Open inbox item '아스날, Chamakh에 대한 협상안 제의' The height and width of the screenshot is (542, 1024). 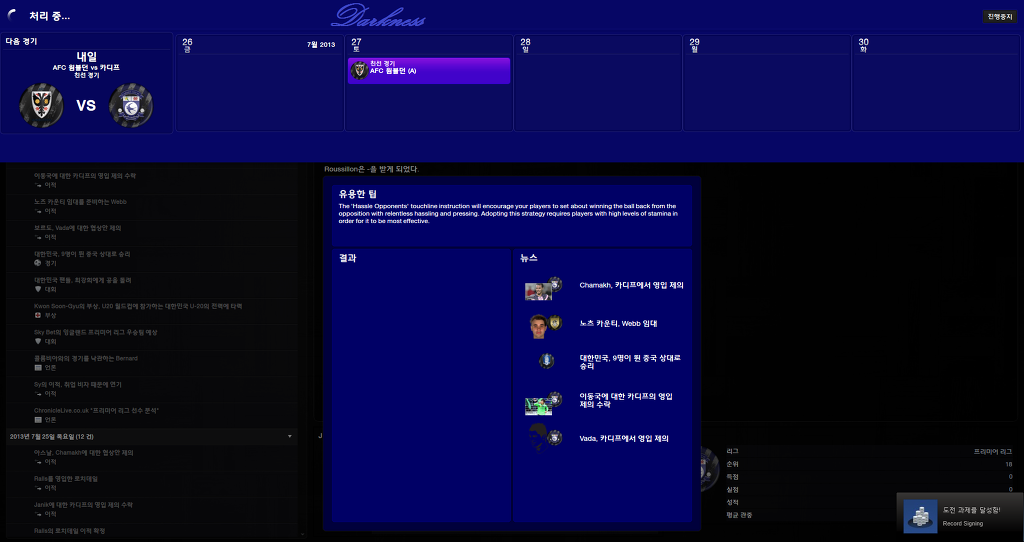click(152, 457)
